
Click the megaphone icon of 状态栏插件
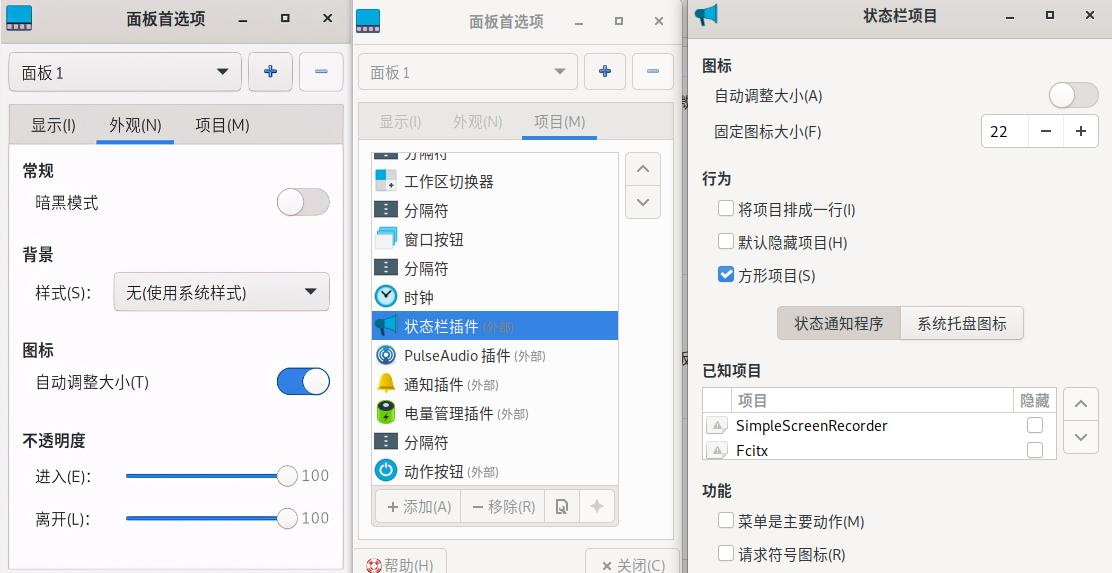tap(386, 326)
